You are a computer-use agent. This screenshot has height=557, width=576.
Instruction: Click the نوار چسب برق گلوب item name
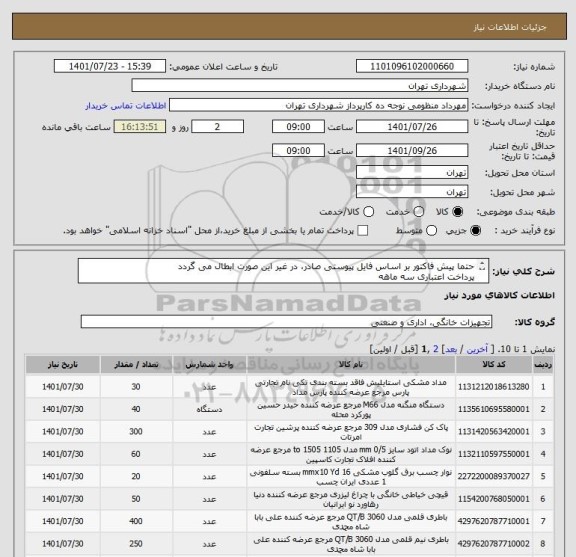click(x=351, y=477)
